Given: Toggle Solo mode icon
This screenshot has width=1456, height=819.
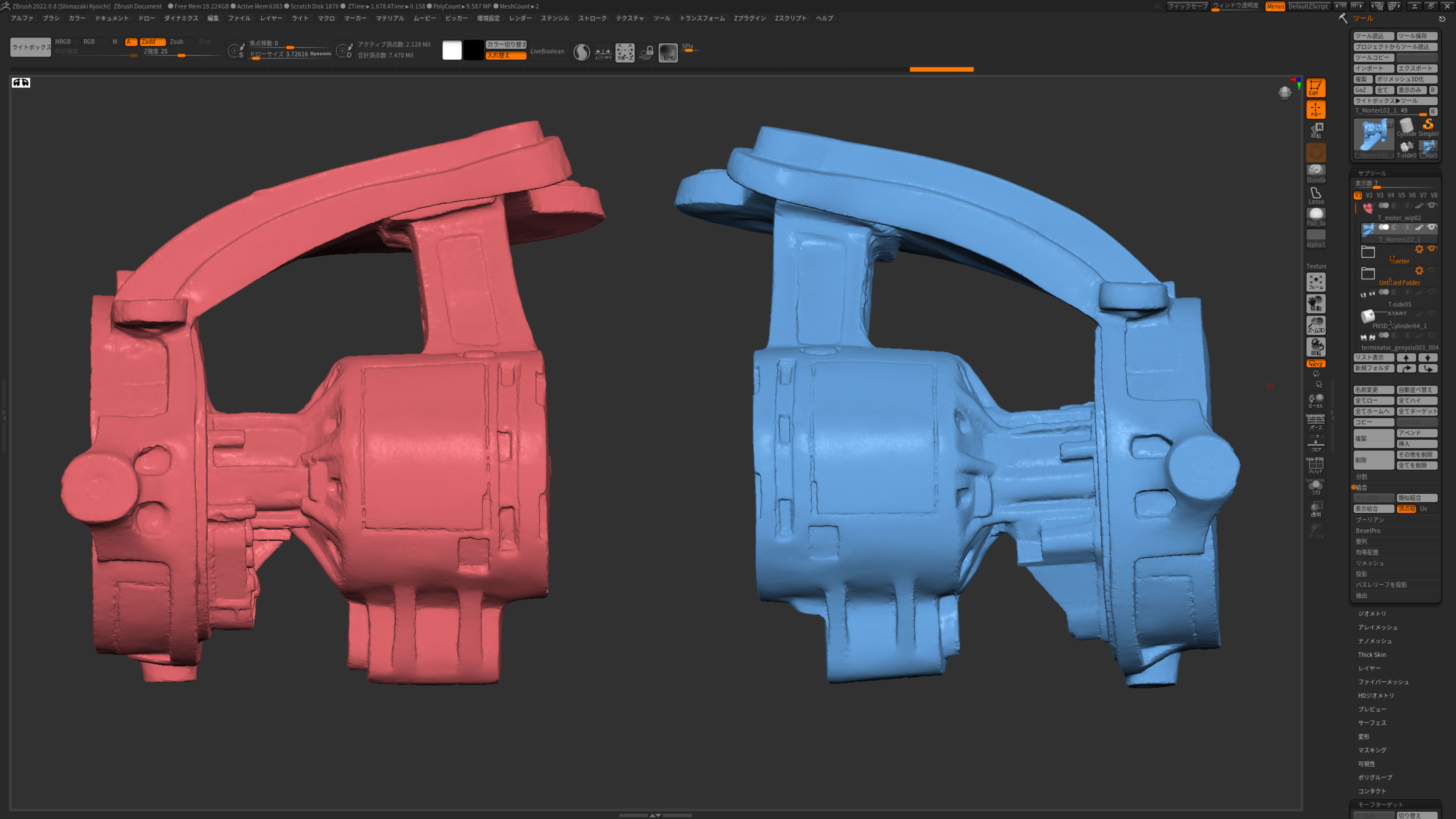Looking at the screenshot, I should (1315, 487).
